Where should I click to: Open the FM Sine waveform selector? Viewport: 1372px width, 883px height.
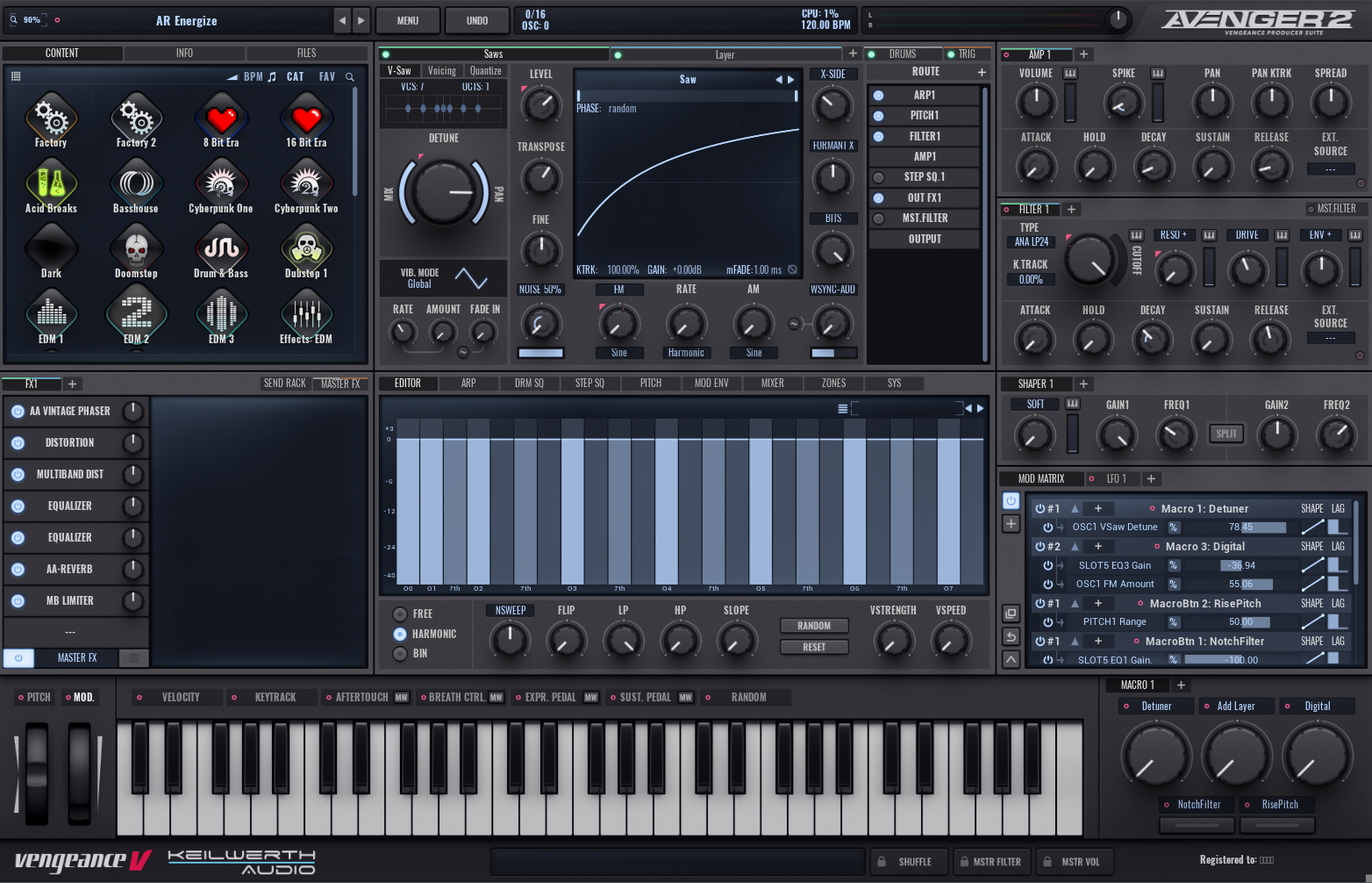618,353
